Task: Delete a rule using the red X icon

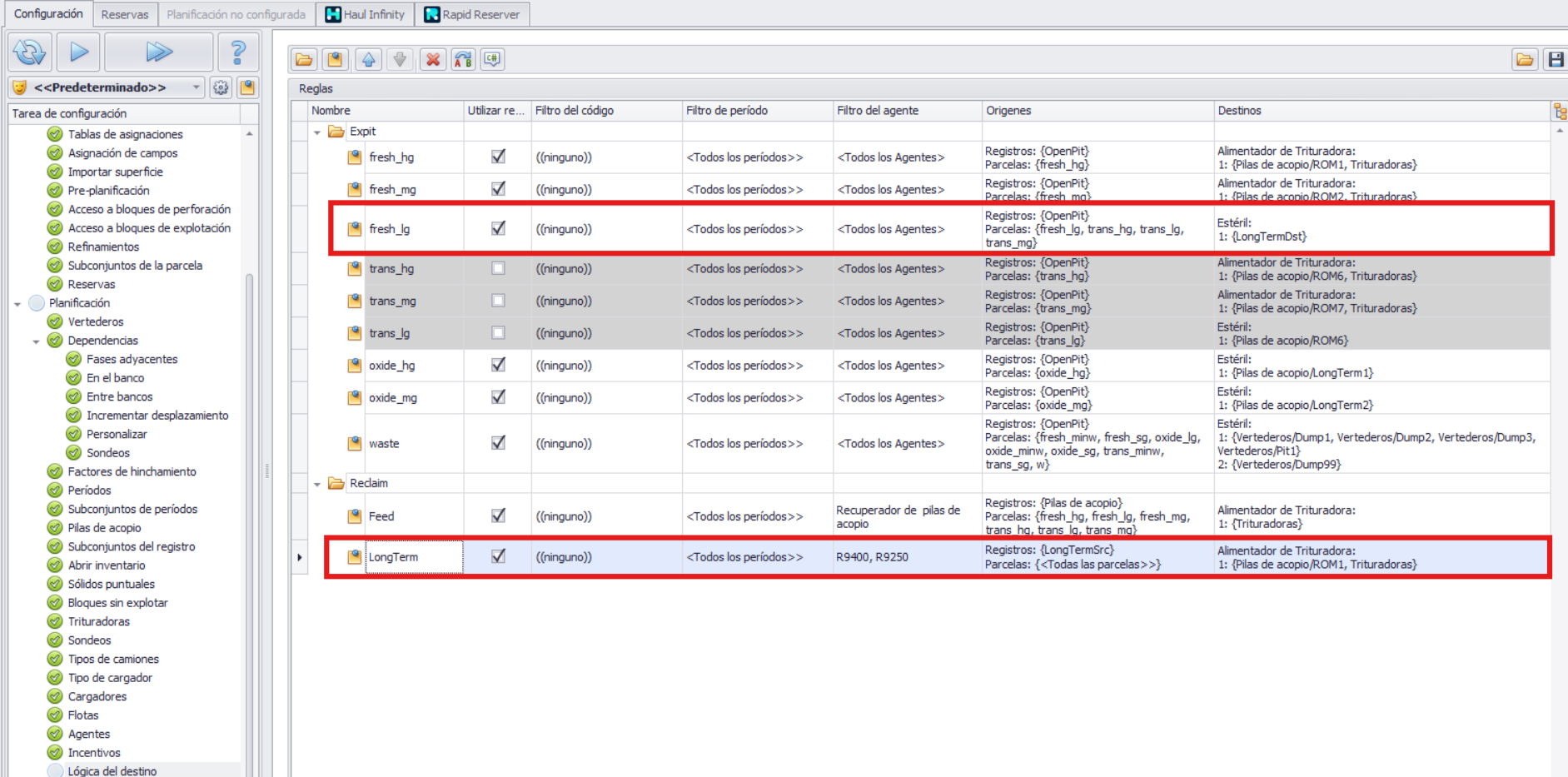Action: pyautogui.click(x=432, y=59)
